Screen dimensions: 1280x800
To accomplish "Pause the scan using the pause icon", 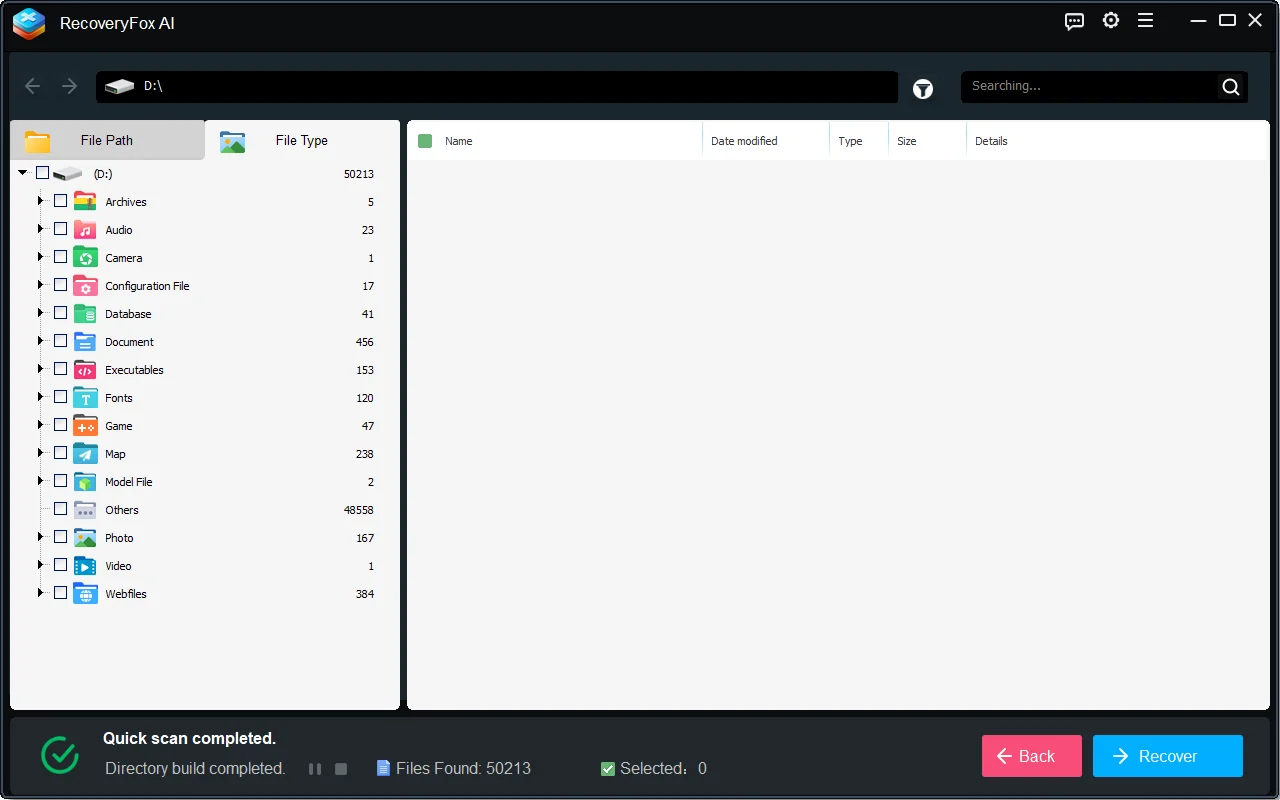I will click(x=315, y=768).
